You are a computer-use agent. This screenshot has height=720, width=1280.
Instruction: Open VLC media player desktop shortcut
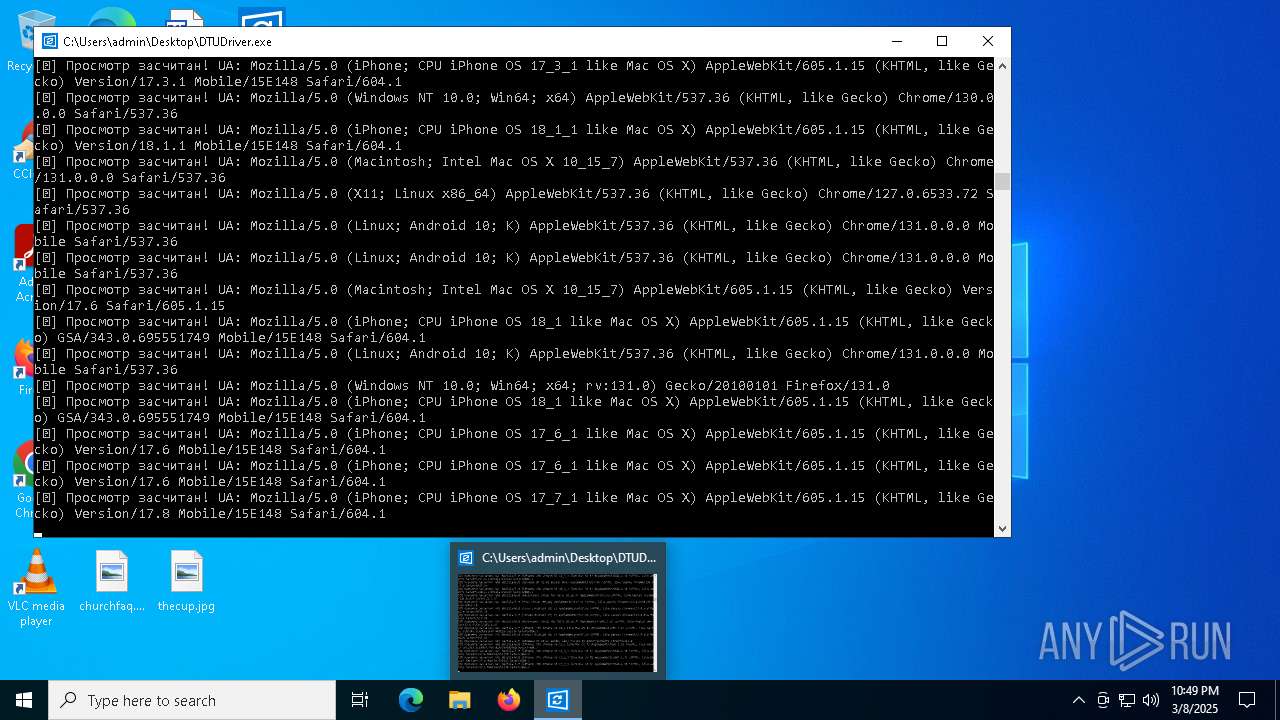point(36,589)
